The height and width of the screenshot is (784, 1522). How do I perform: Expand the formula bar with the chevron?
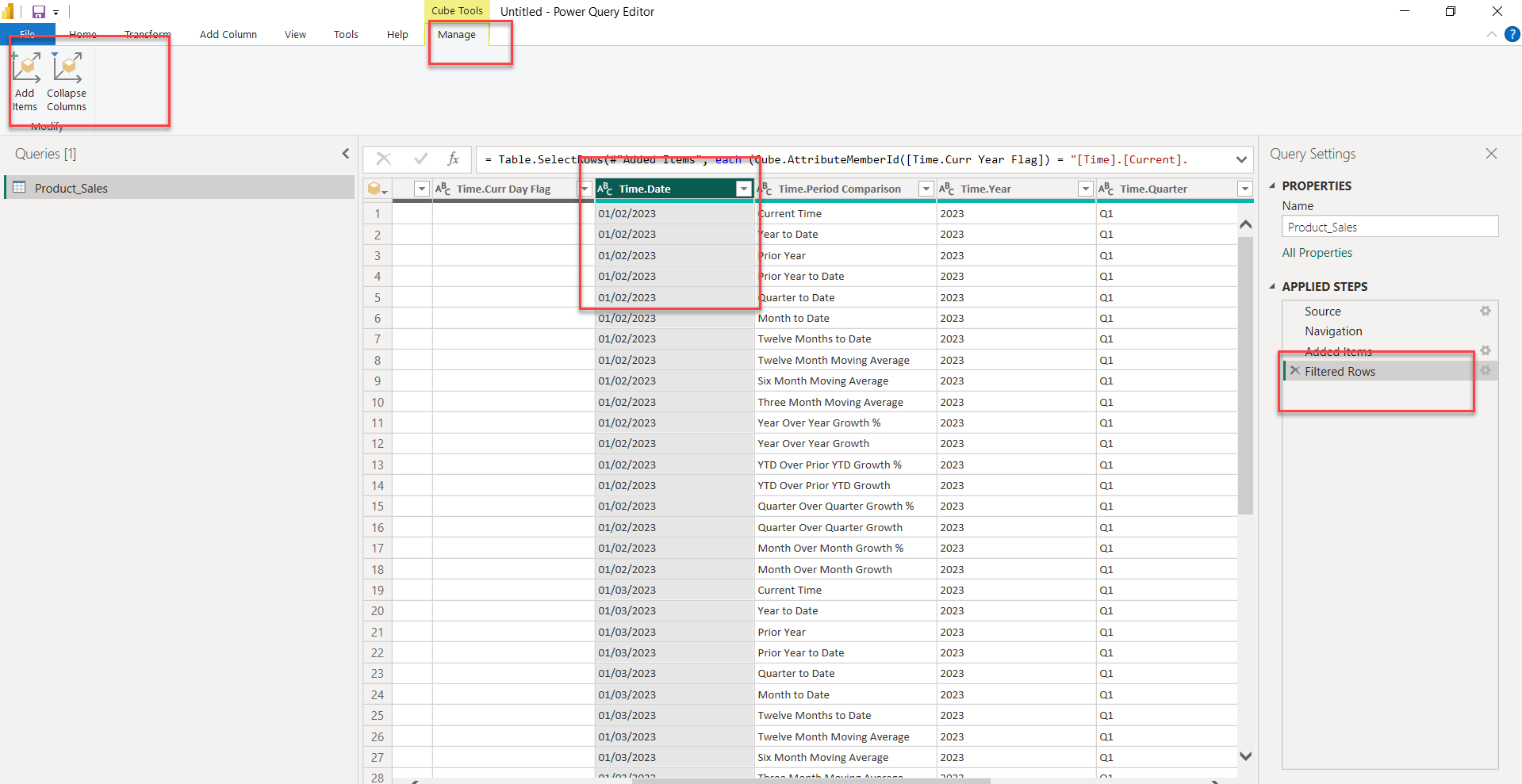tap(1241, 159)
